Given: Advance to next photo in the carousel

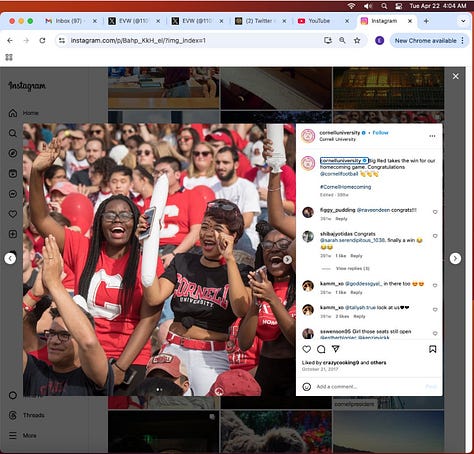Looking at the screenshot, I should click(x=287, y=259).
